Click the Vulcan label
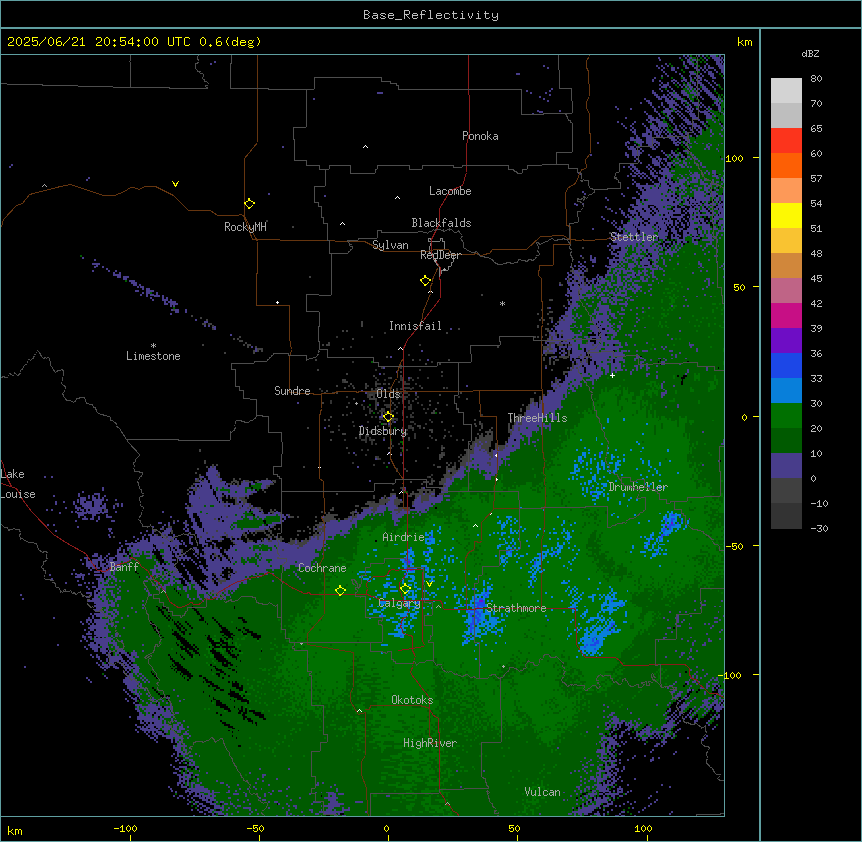 (x=543, y=792)
